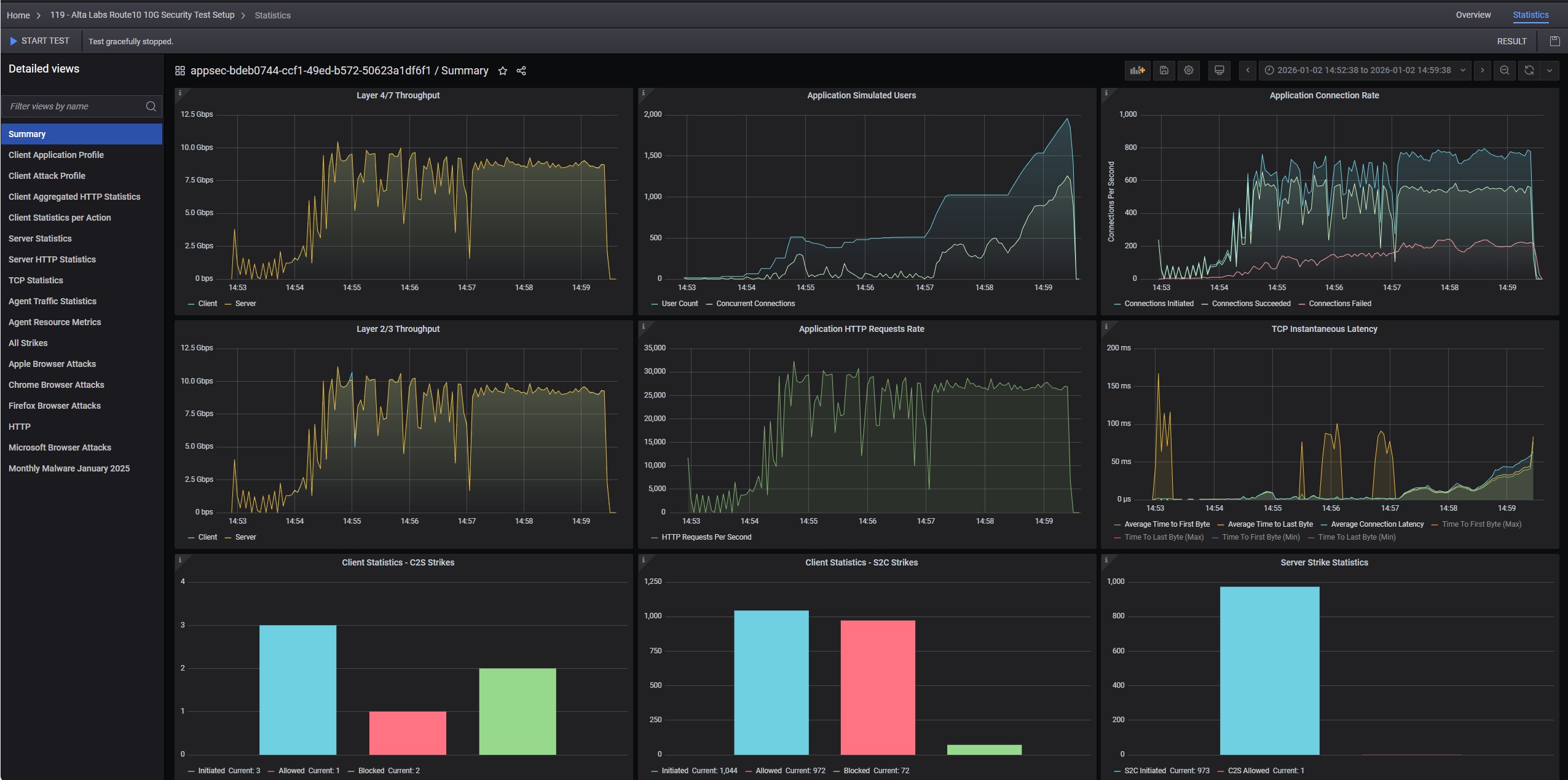Click the Filter views by name field

coord(75,106)
